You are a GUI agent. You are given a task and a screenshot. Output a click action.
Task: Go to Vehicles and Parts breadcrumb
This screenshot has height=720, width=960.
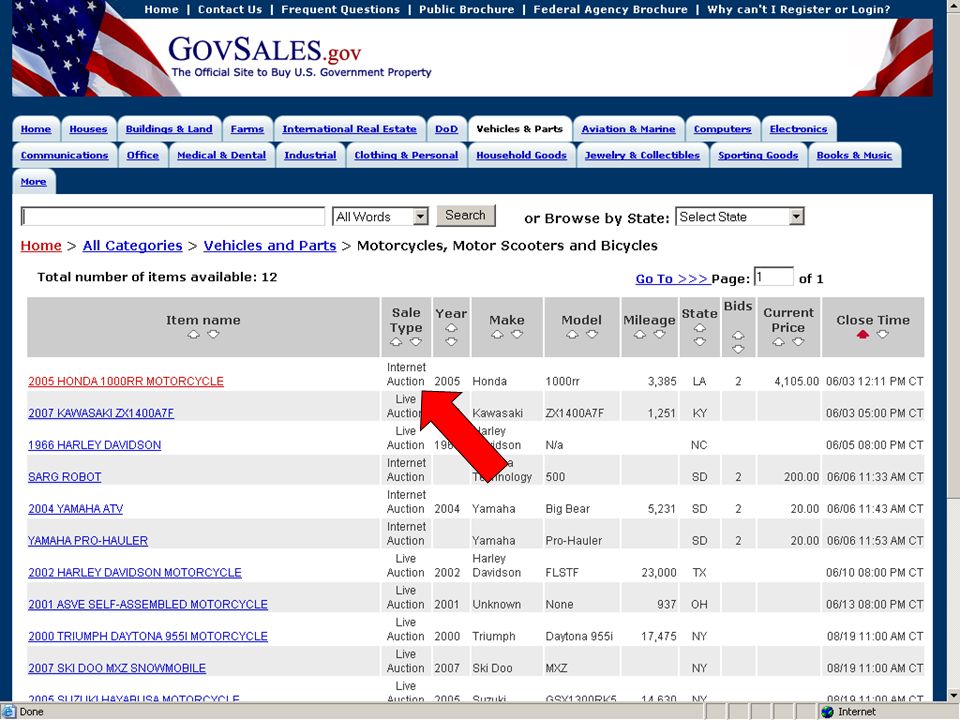tap(269, 246)
